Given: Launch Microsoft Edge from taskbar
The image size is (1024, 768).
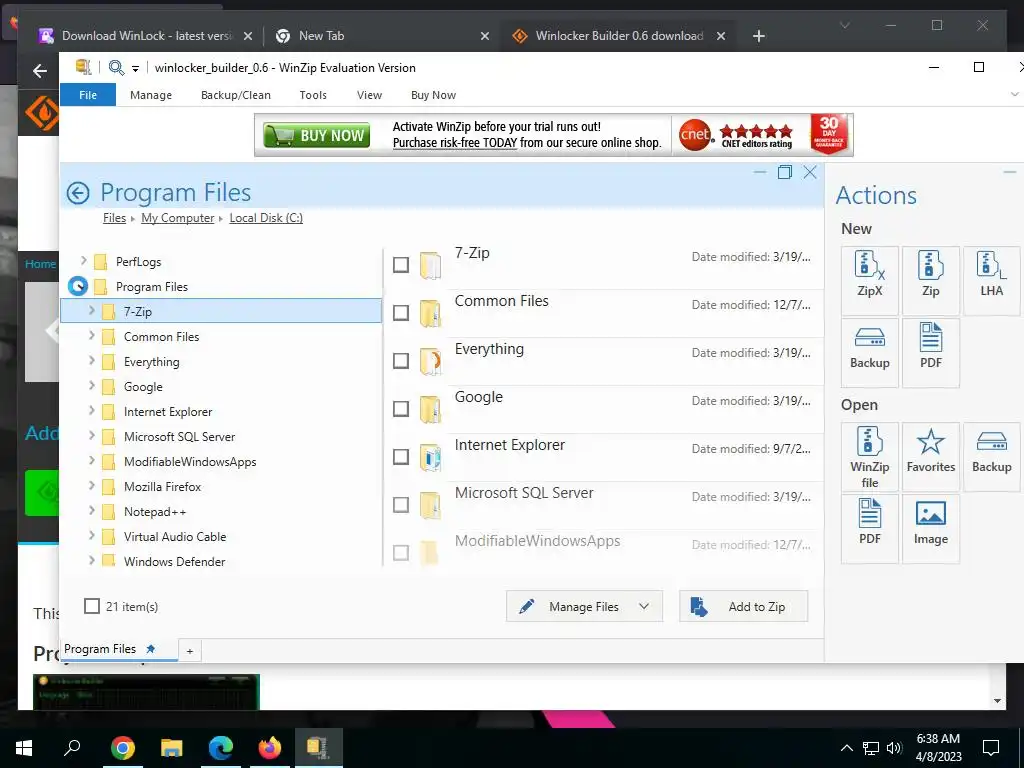Looking at the screenshot, I should pos(221,748).
